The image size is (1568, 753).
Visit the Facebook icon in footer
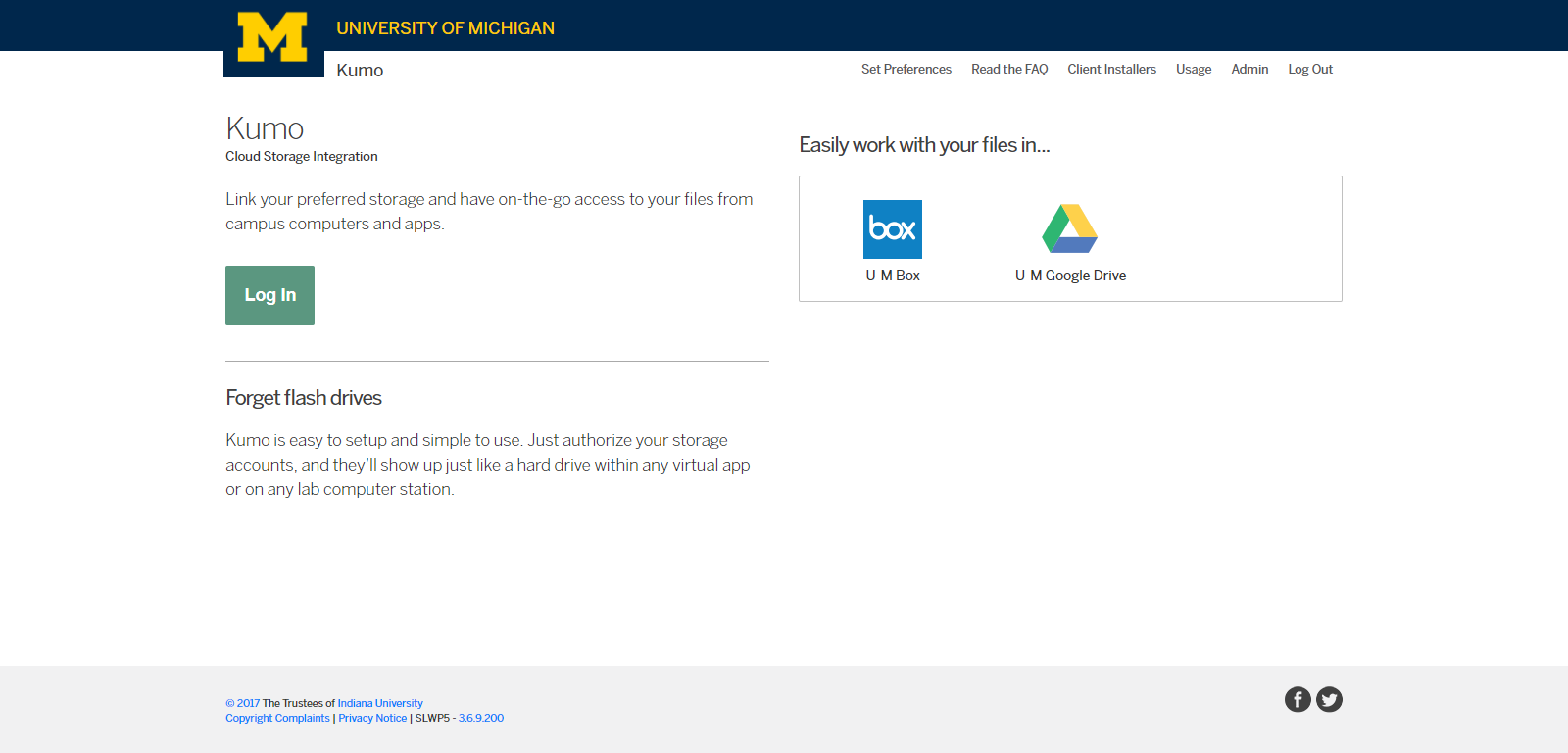(x=1298, y=699)
